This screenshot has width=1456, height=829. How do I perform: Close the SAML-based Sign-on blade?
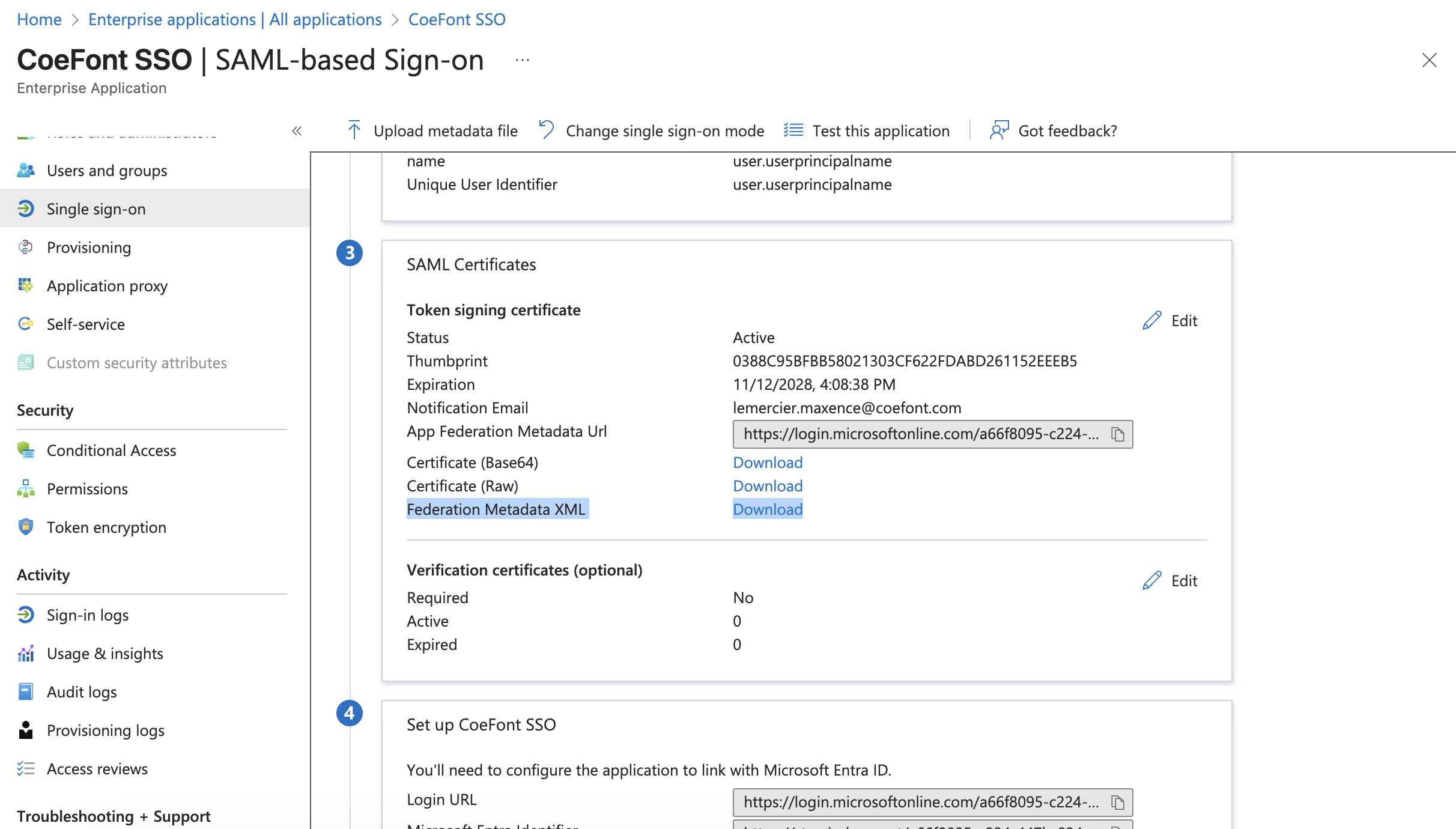click(x=1430, y=60)
